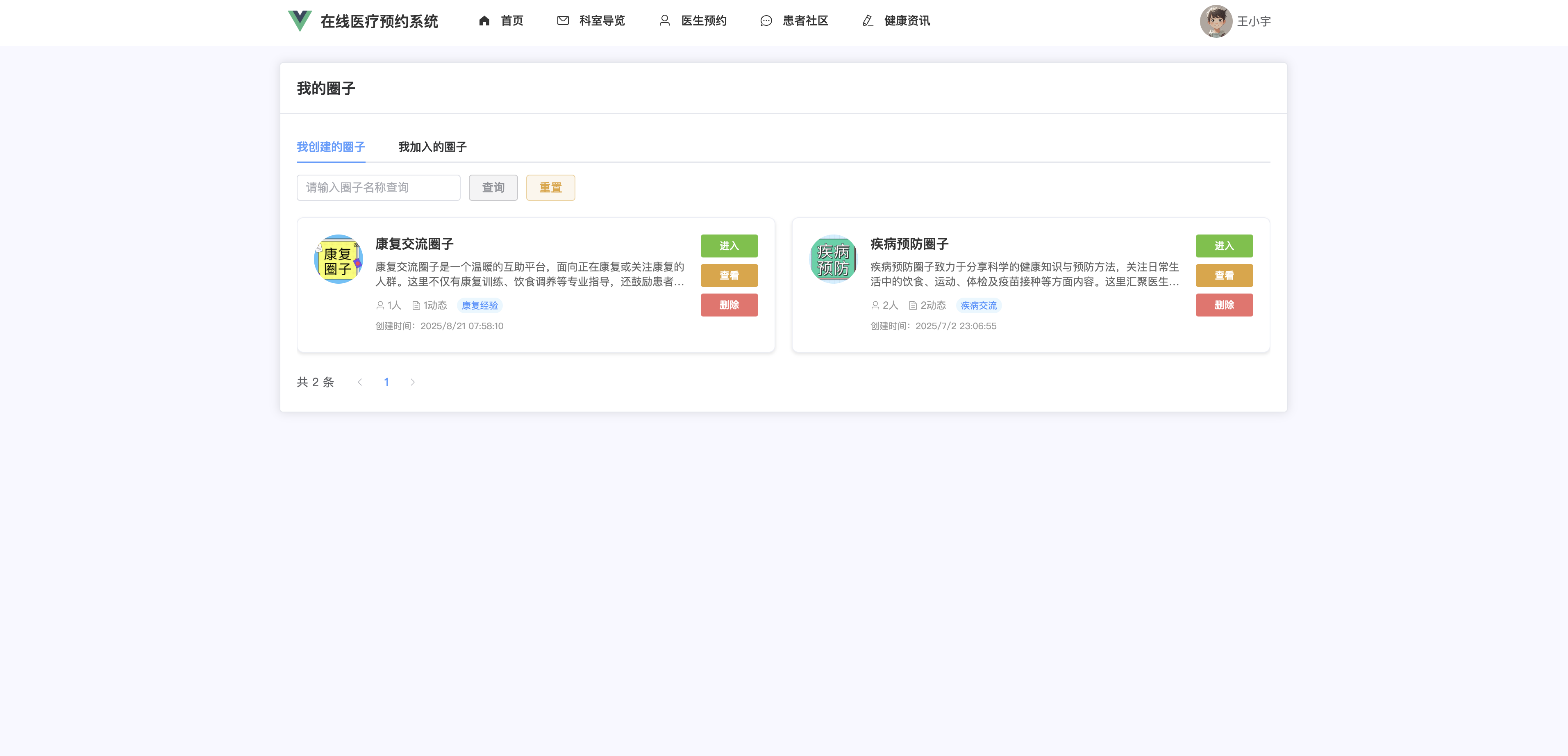Click the envelope icon beside 科室导览
The image size is (1568, 756).
pyautogui.click(x=563, y=20)
